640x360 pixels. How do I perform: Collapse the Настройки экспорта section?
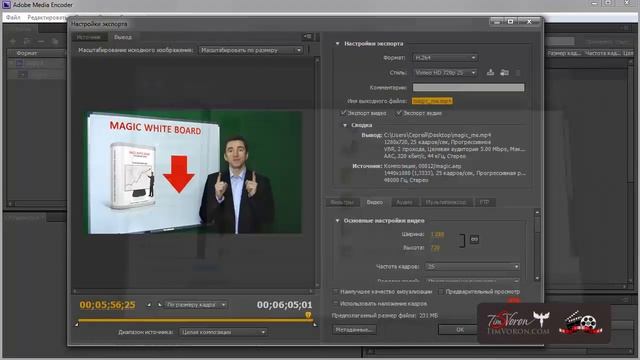click(x=338, y=43)
